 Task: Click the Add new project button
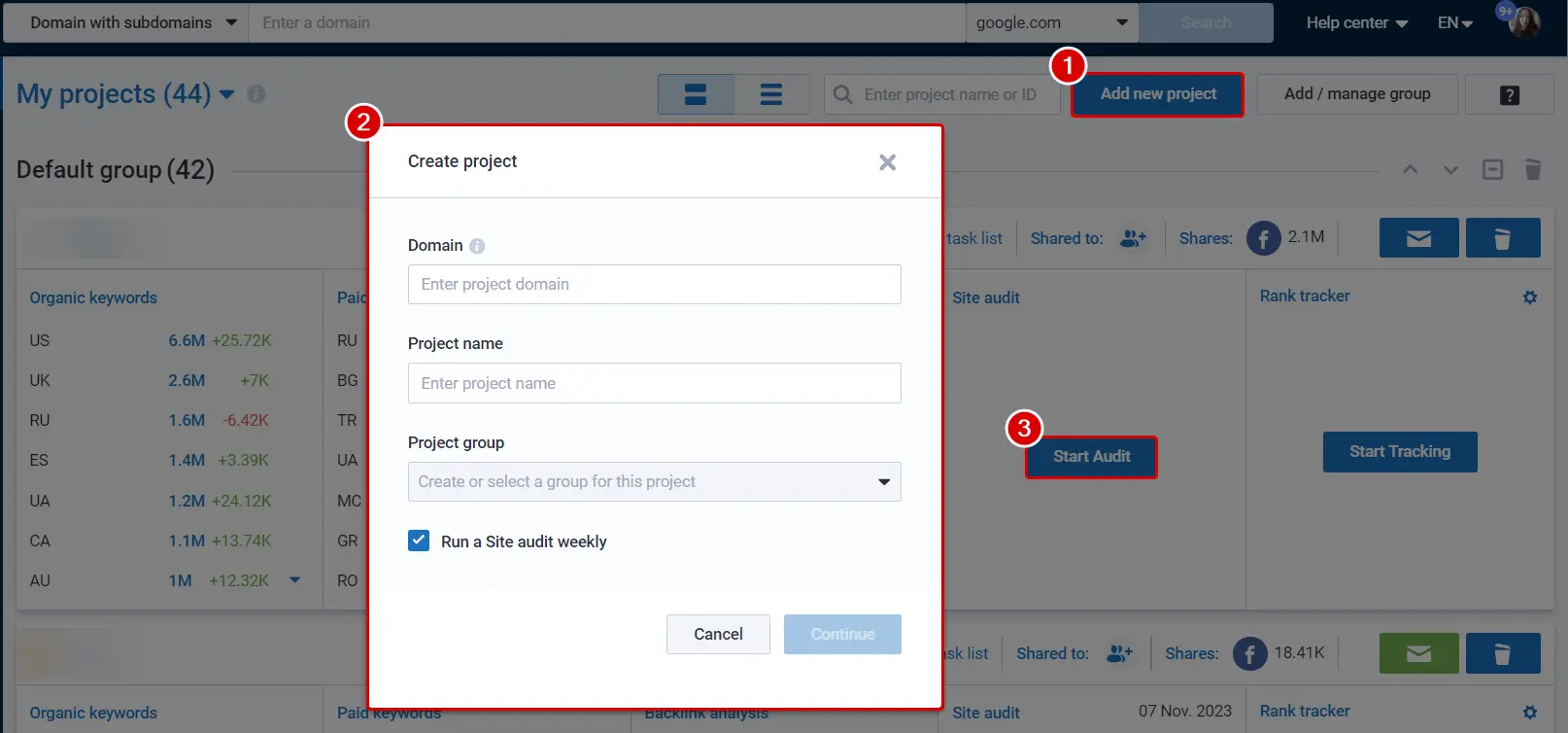[x=1158, y=94]
